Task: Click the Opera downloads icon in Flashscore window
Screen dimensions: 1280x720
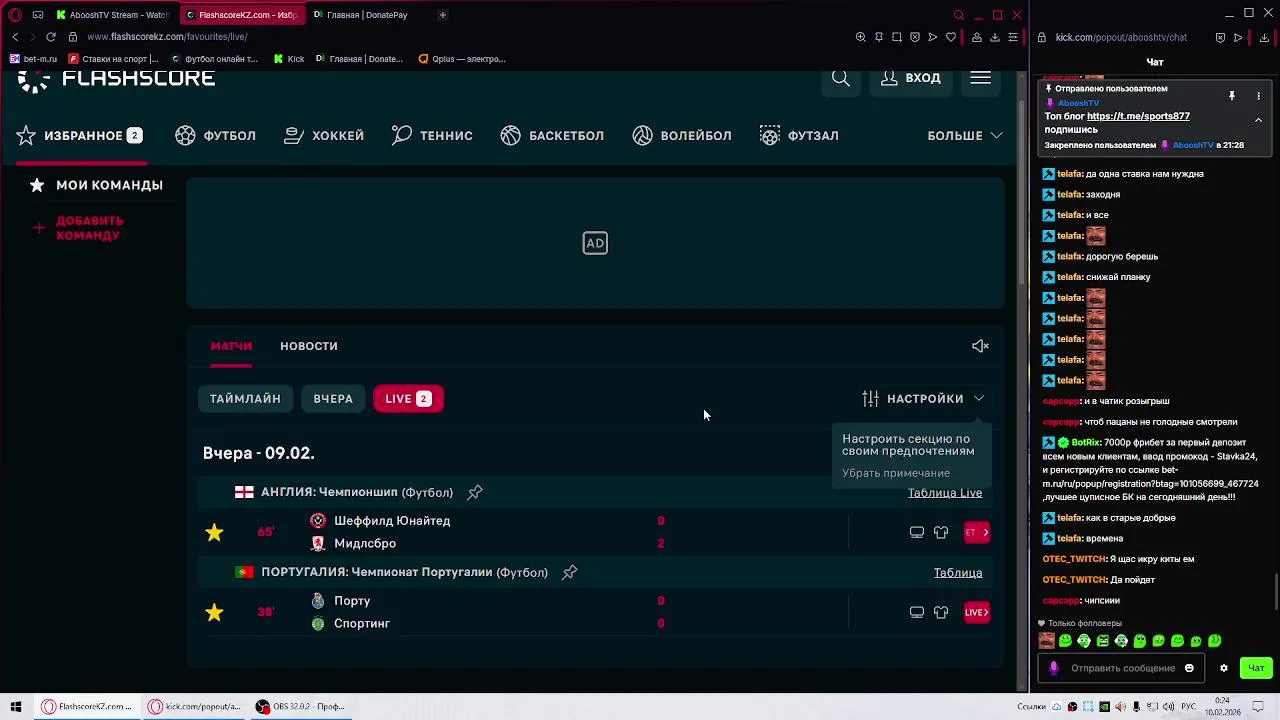Action: pyautogui.click(x=995, y=37)
